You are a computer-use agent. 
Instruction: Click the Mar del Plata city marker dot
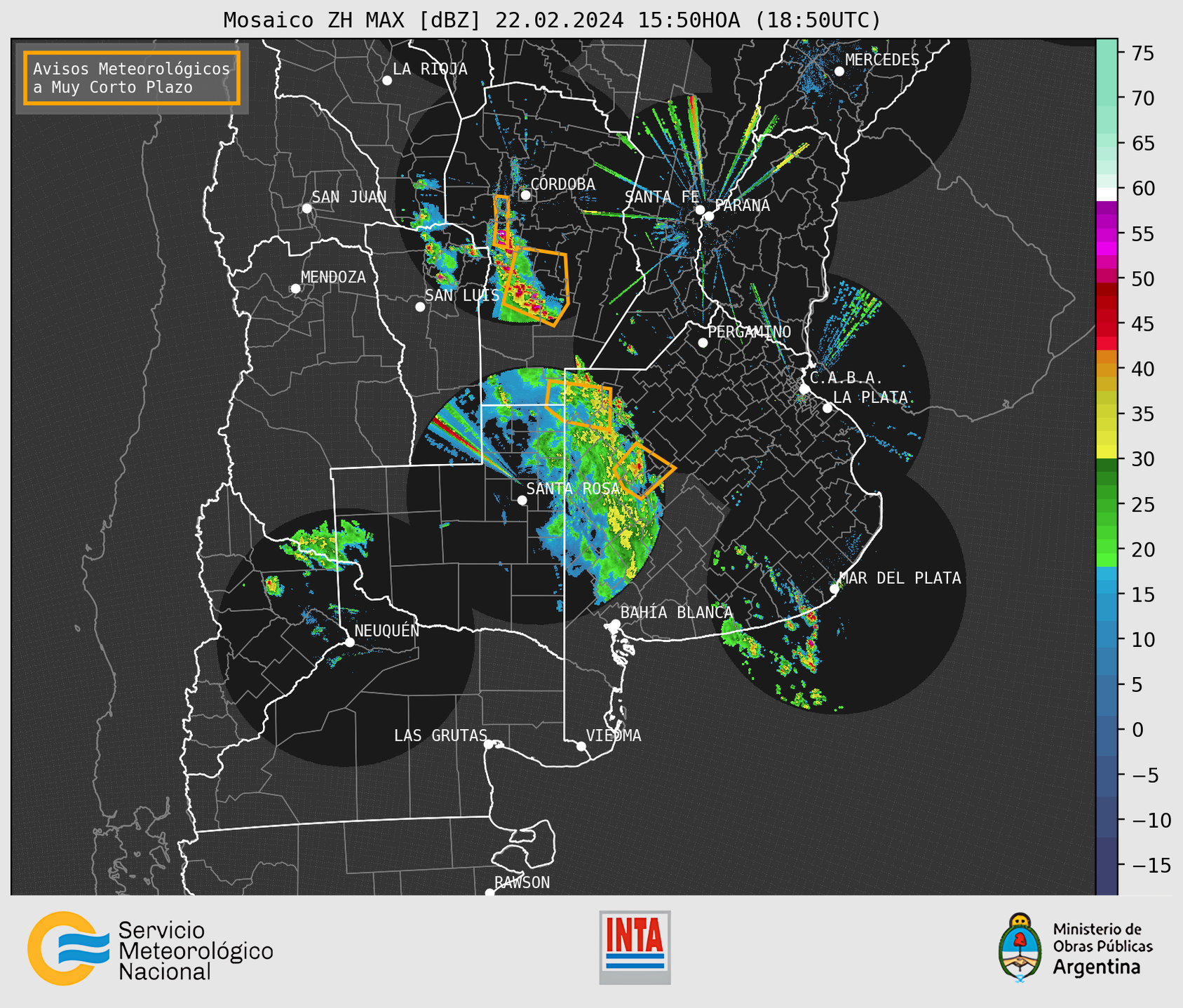click(x=834, y=588)
